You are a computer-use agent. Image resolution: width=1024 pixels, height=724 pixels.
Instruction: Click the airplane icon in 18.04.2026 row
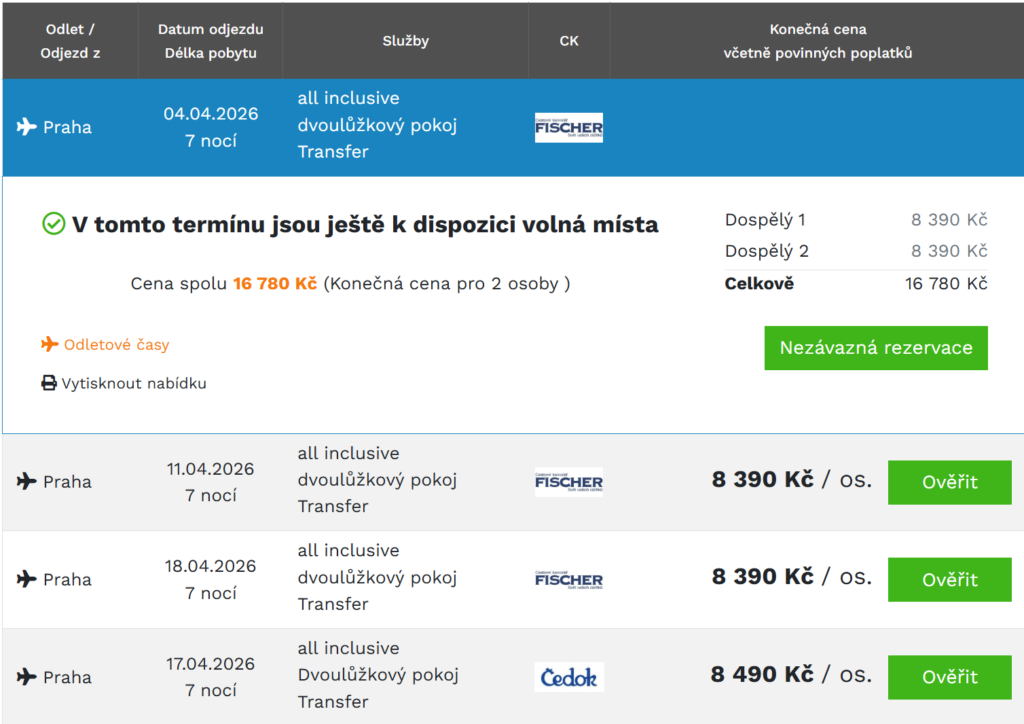click(x=27, y=579)
